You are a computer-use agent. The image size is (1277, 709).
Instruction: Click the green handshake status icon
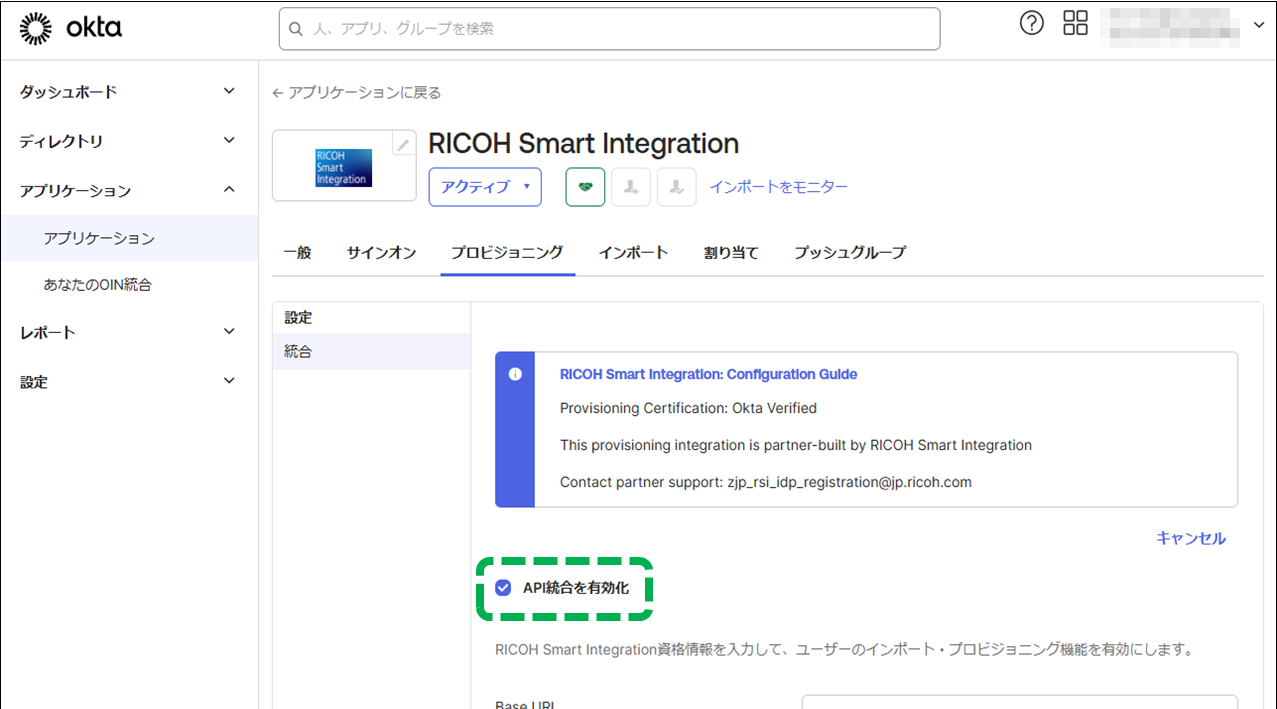(x=585, y=187)
